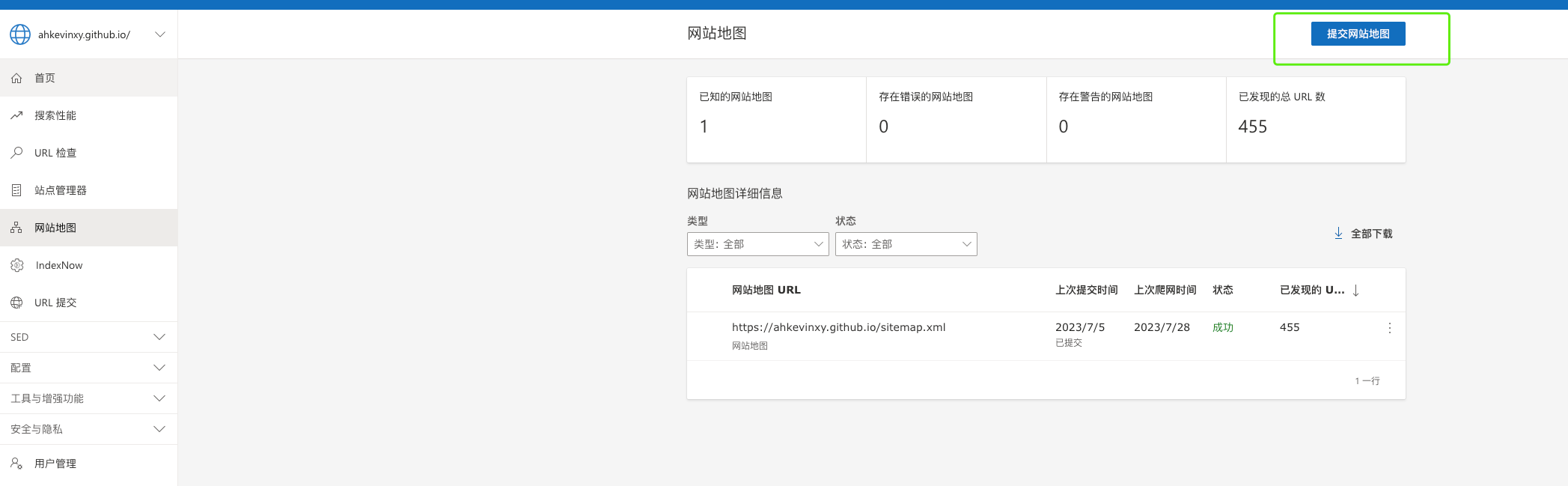Click the 提交网站地图 button
1568x486 pixels.
[1358, 34]
